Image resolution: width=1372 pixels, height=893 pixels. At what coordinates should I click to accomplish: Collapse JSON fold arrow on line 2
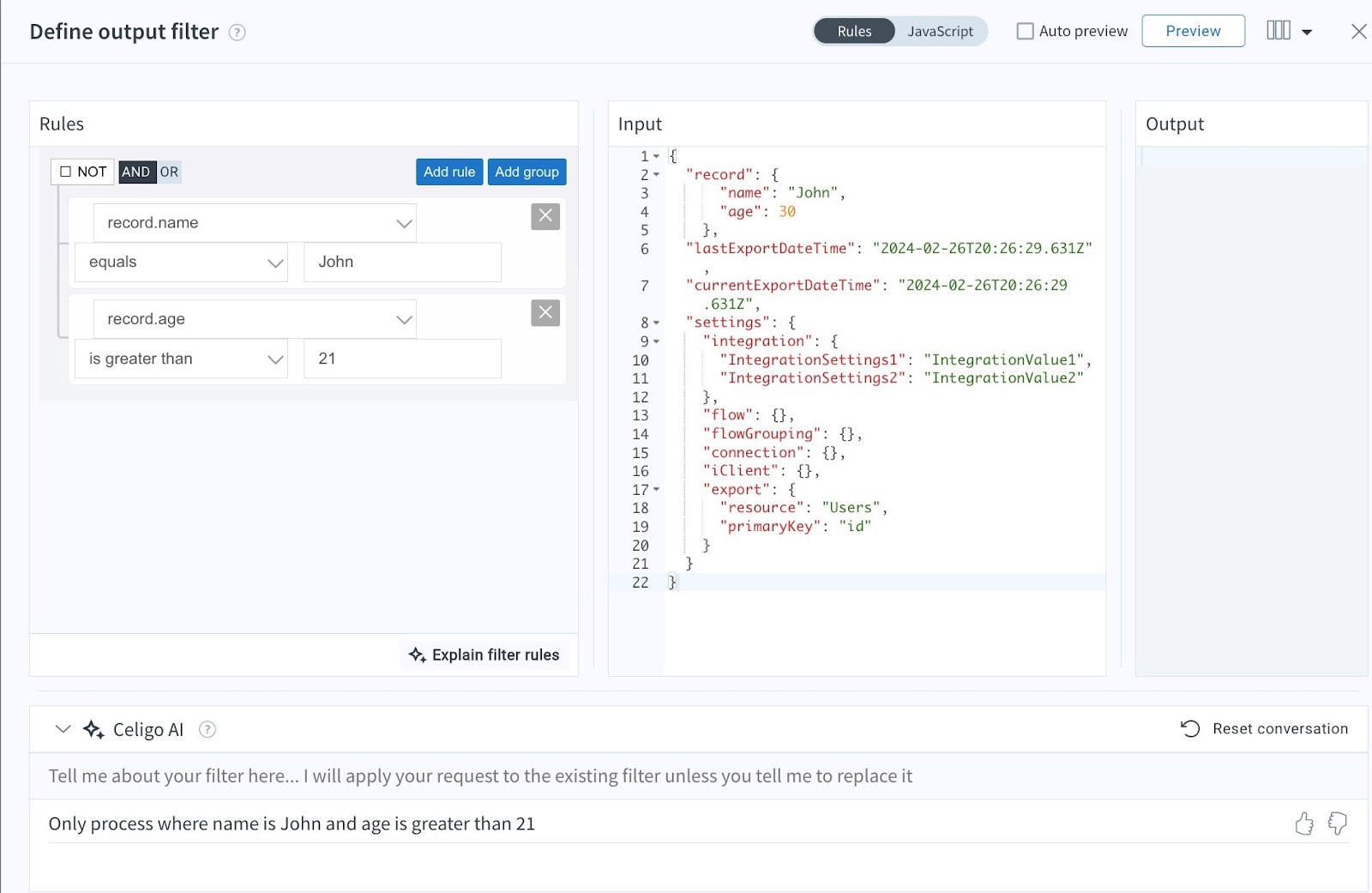point(656,175)
